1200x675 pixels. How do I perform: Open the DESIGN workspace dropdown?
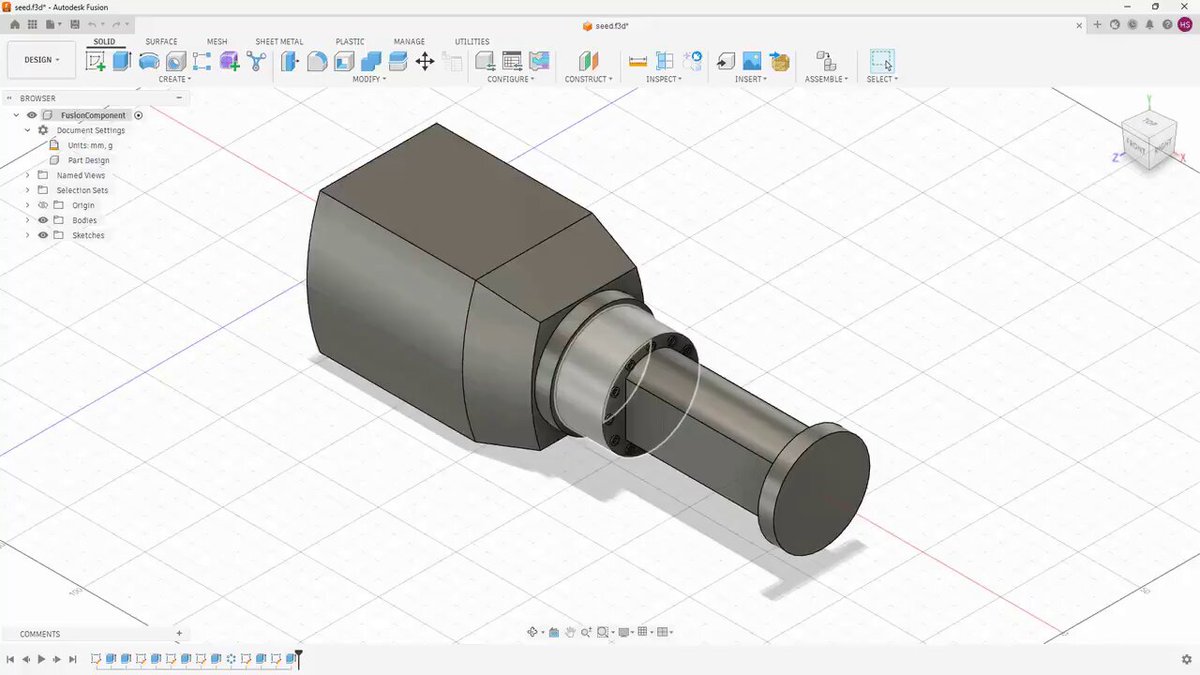(x=41, y=60)
